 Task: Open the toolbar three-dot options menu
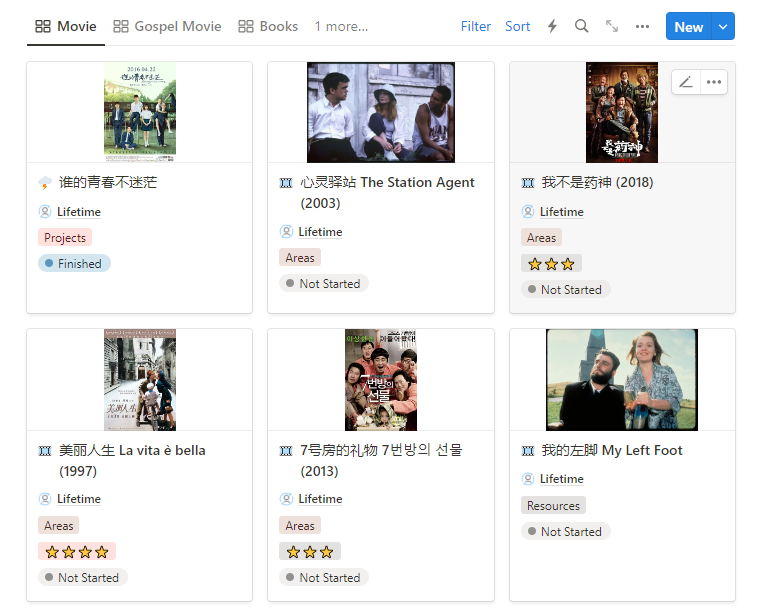[642, 27]
